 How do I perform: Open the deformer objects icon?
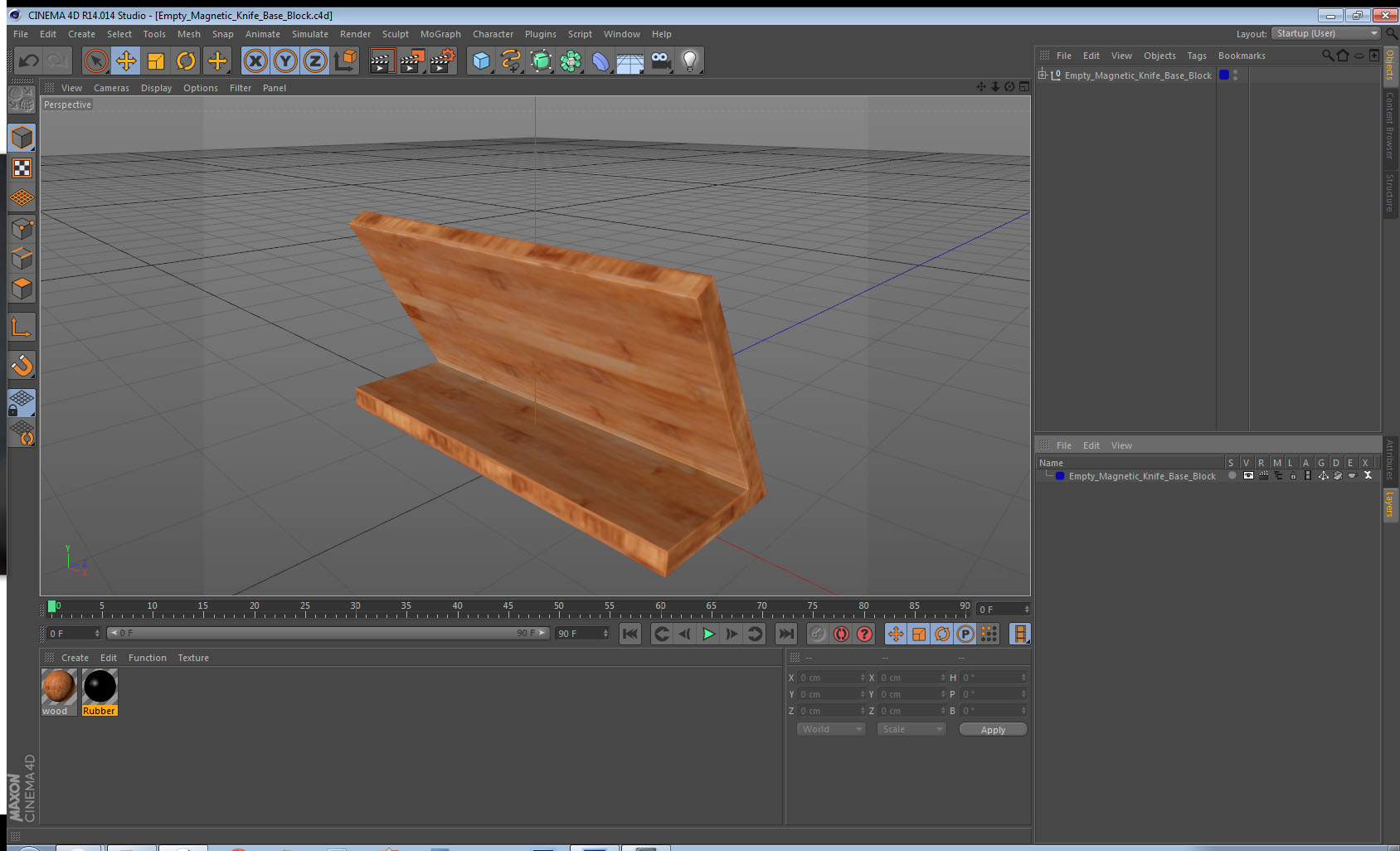point(600,61)
